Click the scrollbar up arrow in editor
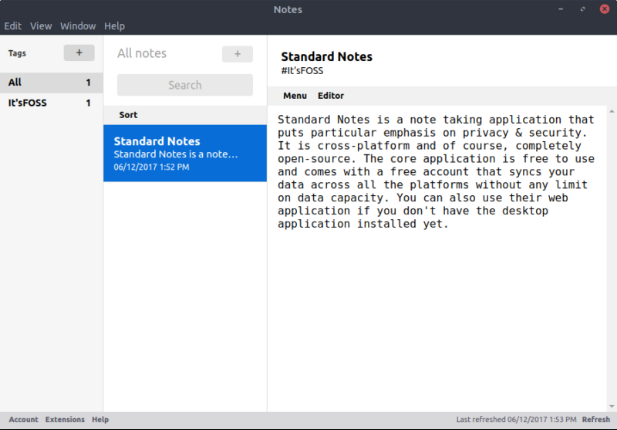The image size is (617, 430). 612,112
